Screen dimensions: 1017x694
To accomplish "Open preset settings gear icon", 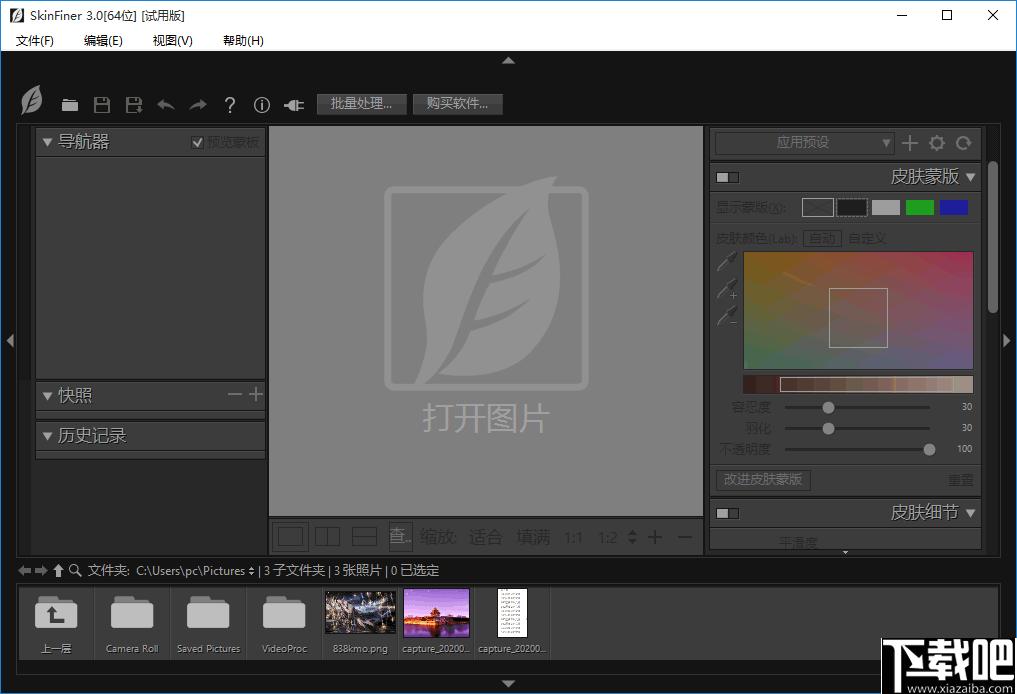I will point(937,143).
